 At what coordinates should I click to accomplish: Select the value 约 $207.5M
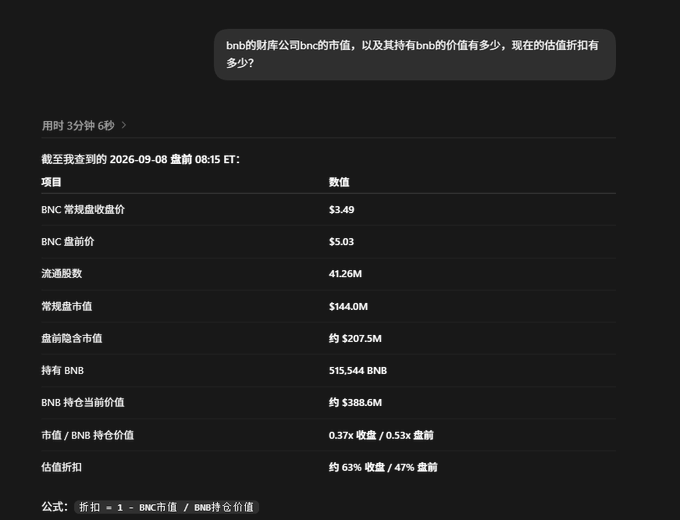(355, 338)
